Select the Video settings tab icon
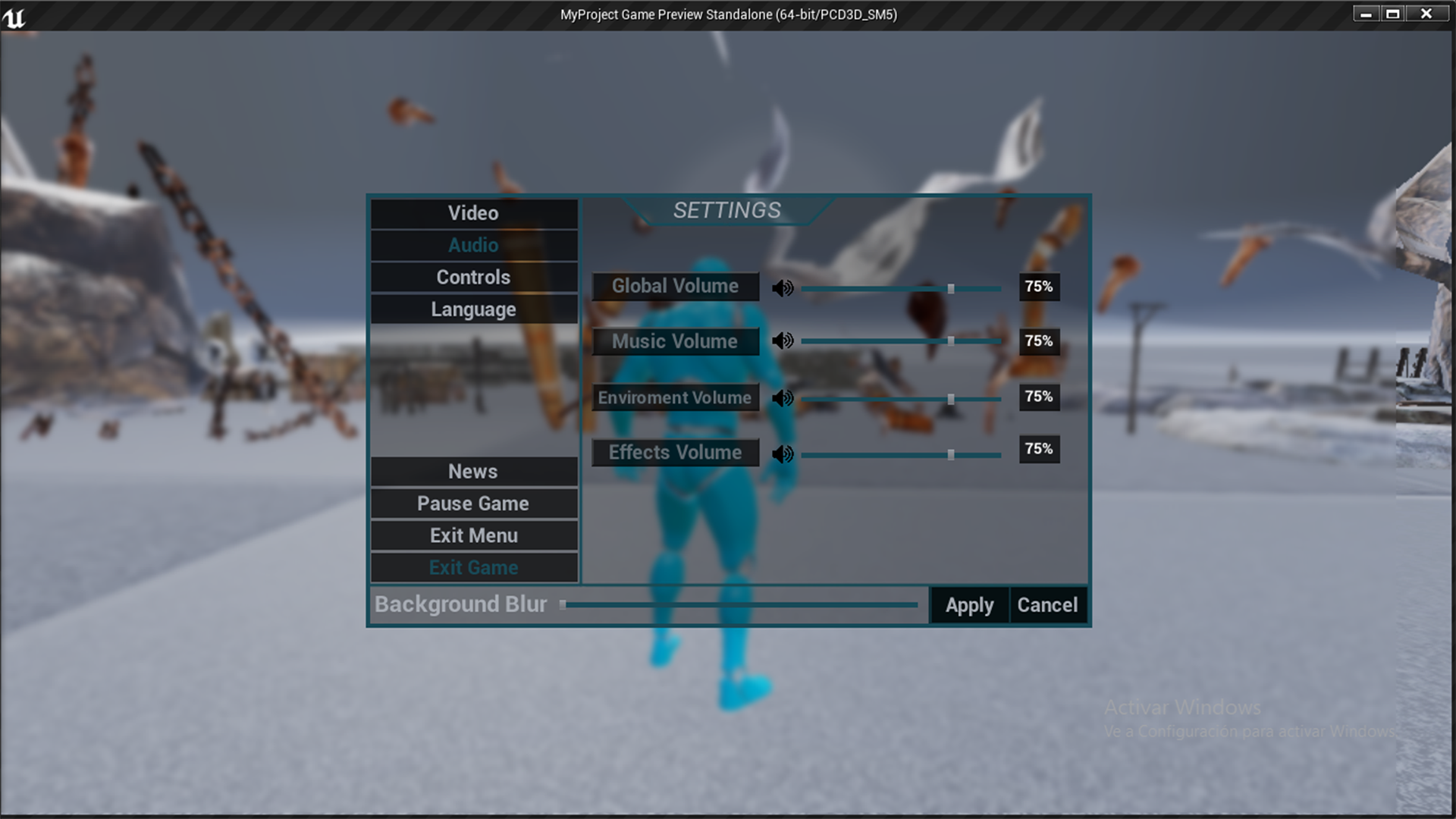This screenshot has height=819, width=1456. 473,212
